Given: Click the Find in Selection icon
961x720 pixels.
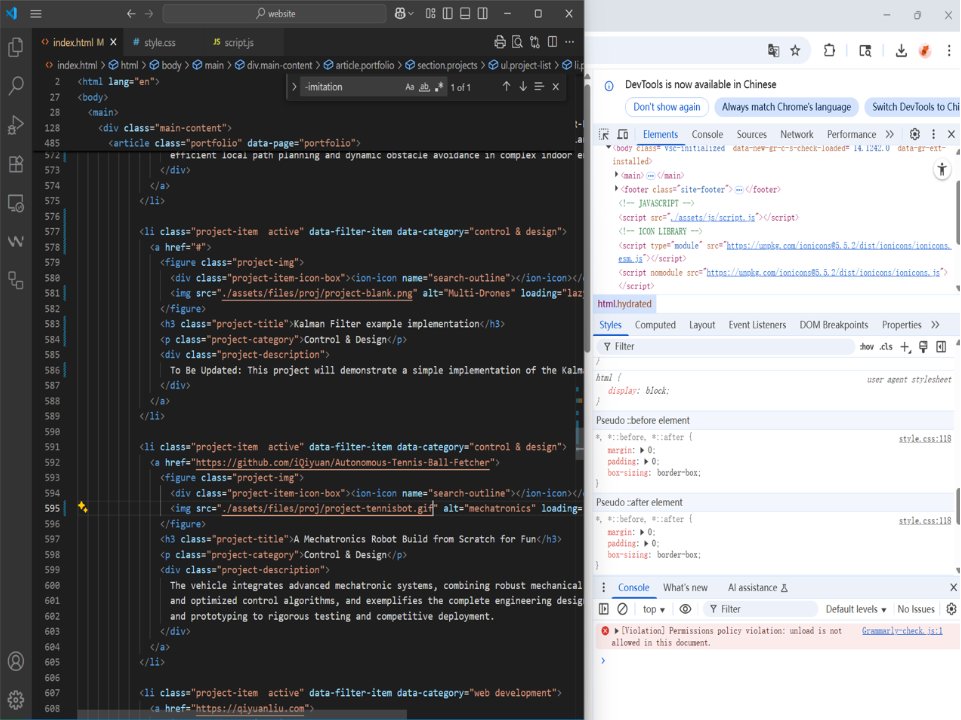Looking at the screenshot, I should tap(539, 87).
